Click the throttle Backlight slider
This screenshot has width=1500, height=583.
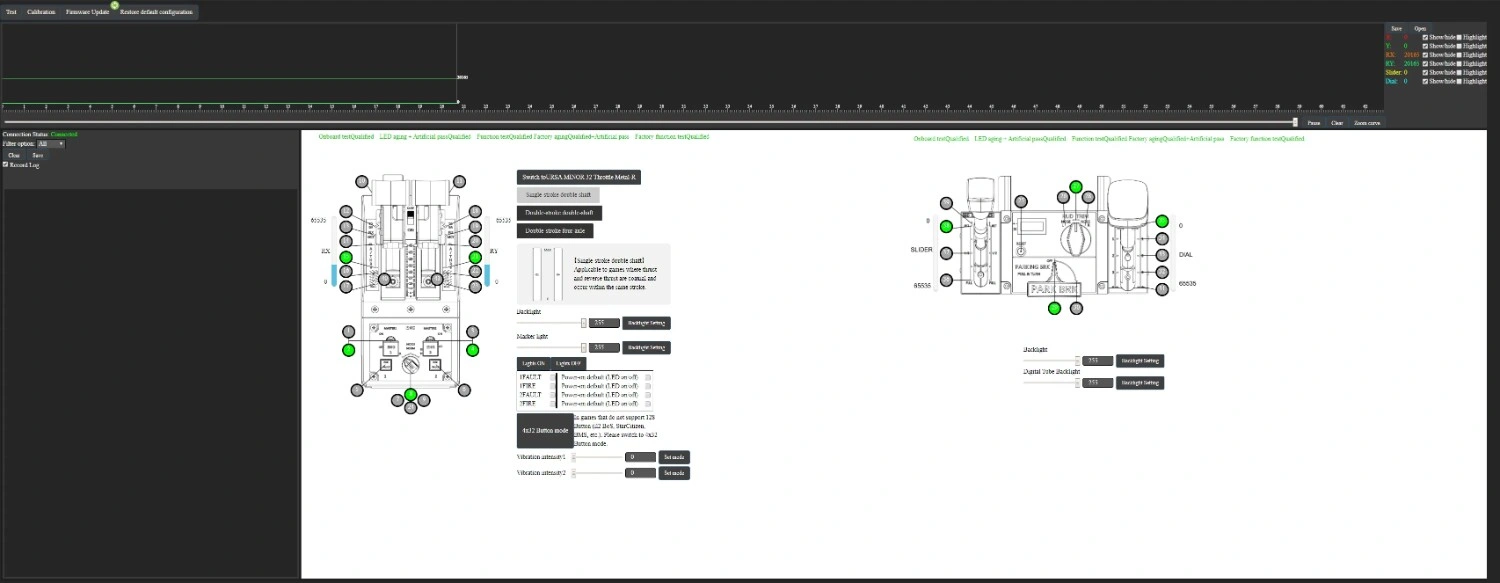pyautogui.click(x=552, y=323)
